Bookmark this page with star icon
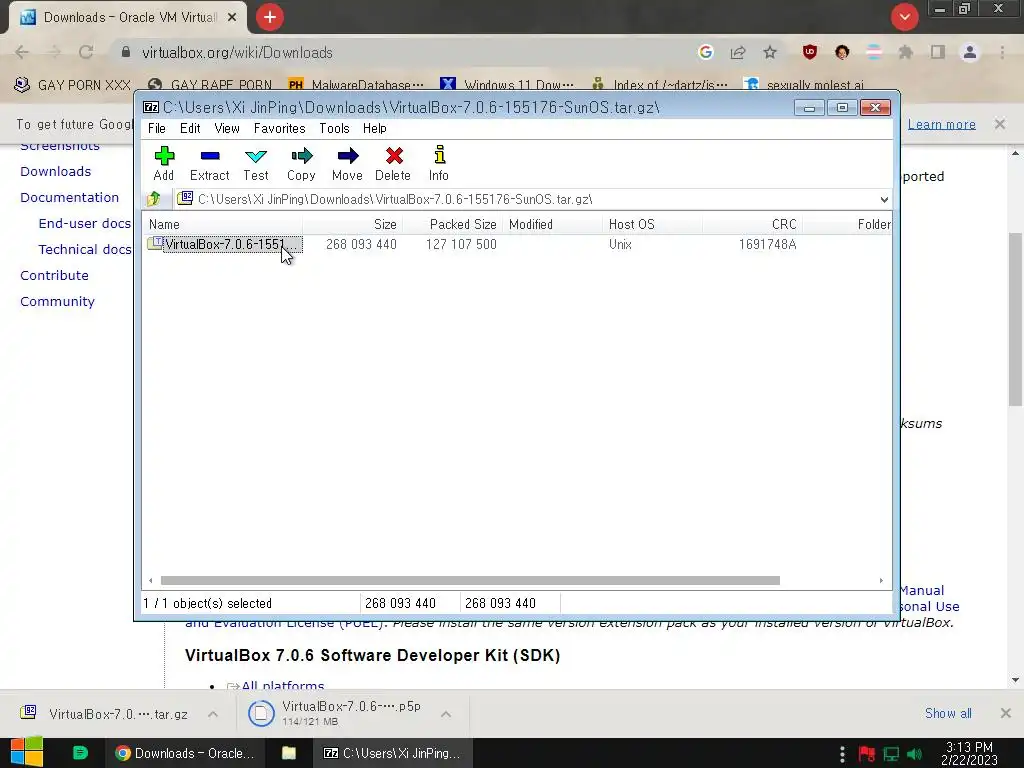 770,52
